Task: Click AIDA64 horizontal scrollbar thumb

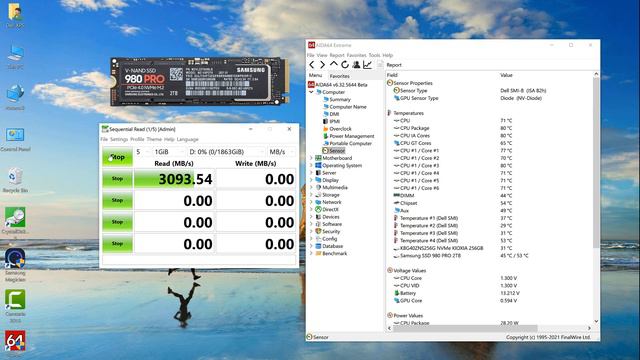Action: [x=464, y=328]
